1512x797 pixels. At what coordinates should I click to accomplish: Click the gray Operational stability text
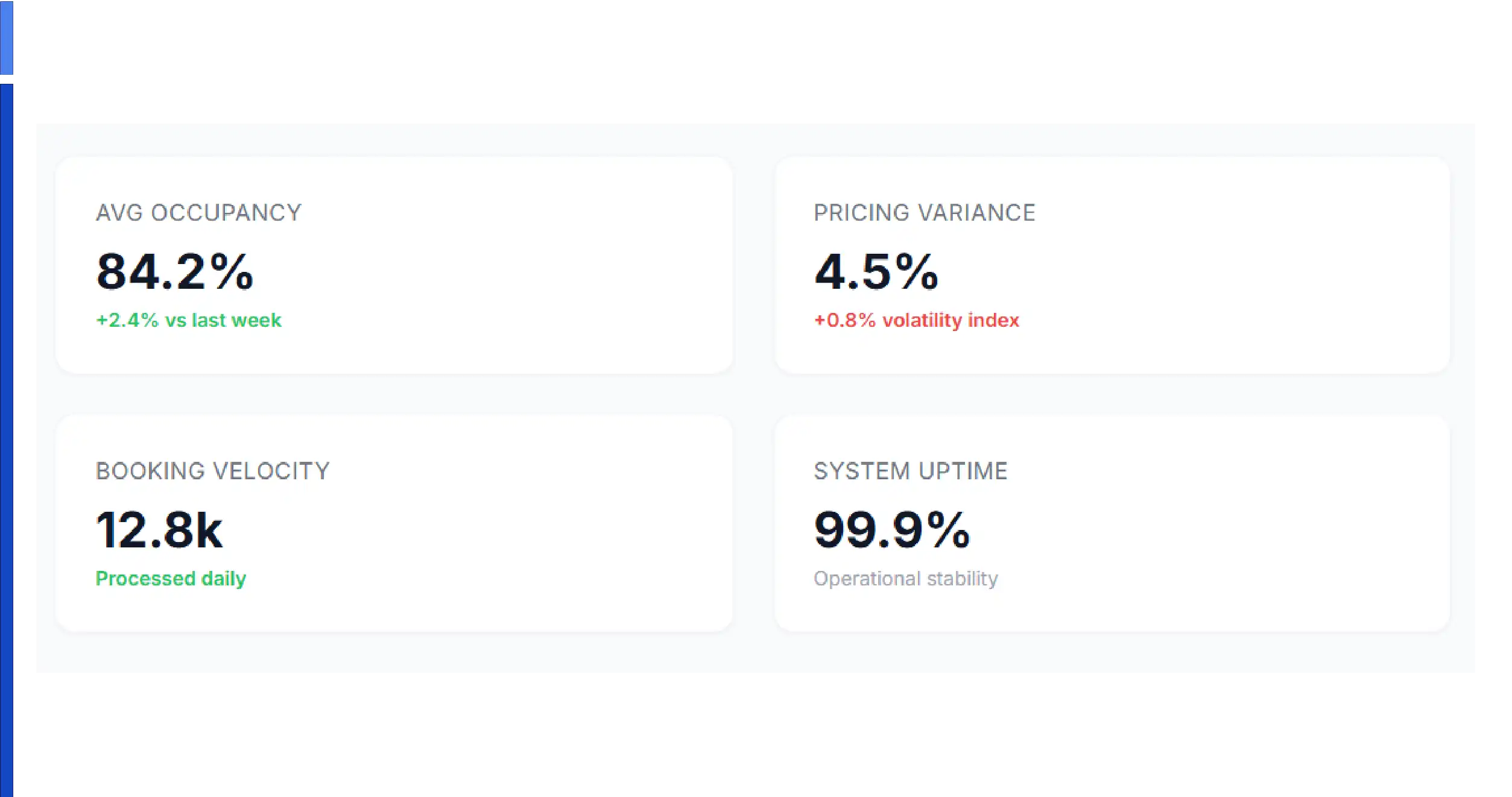[906, 579]
